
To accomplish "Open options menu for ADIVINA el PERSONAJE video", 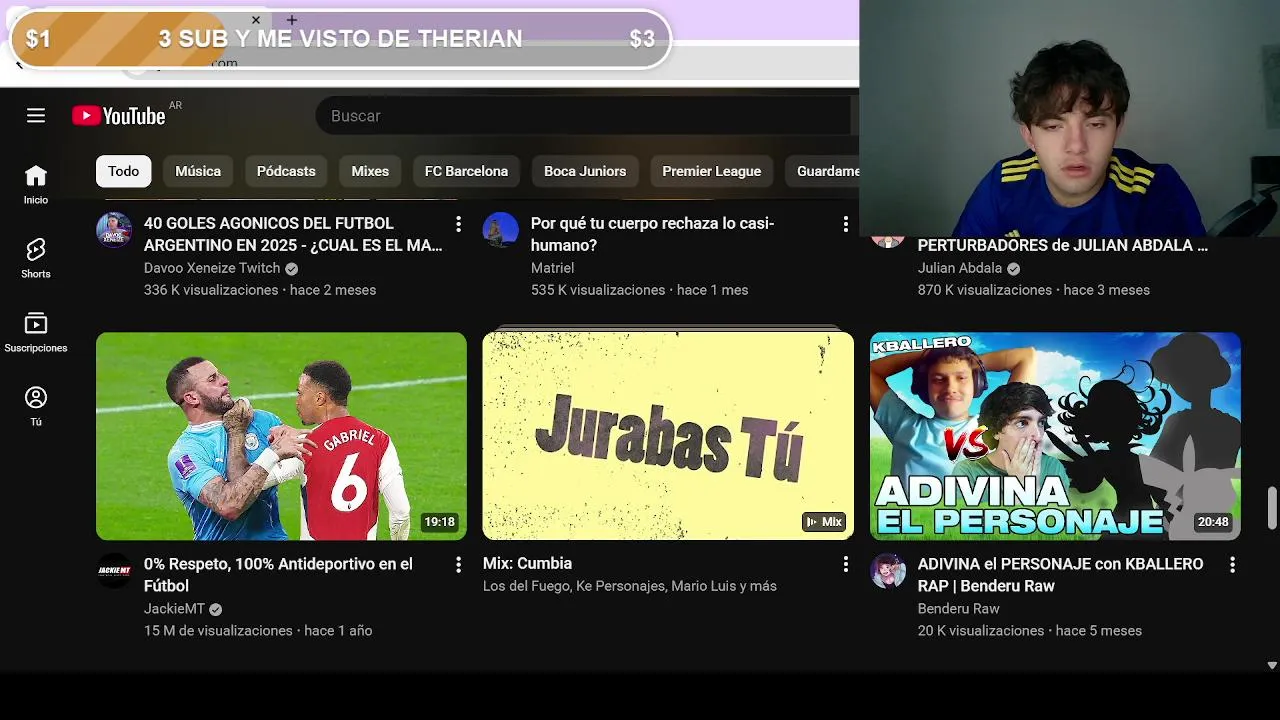I will [1232, 565].
